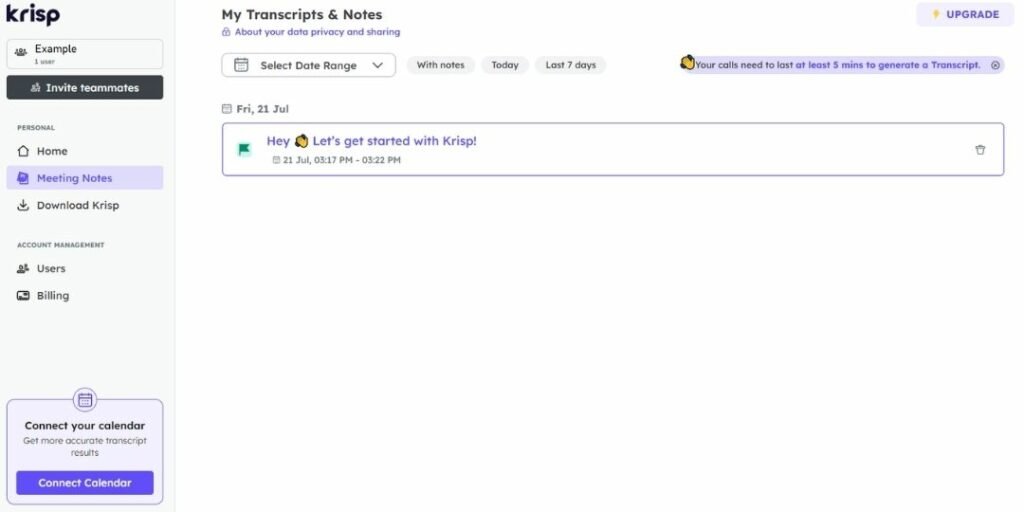Image resolution: width=1024 pixels, height=512 pixels.
Task: Click the people icon on Invite teammates
Action: [36, 88]
